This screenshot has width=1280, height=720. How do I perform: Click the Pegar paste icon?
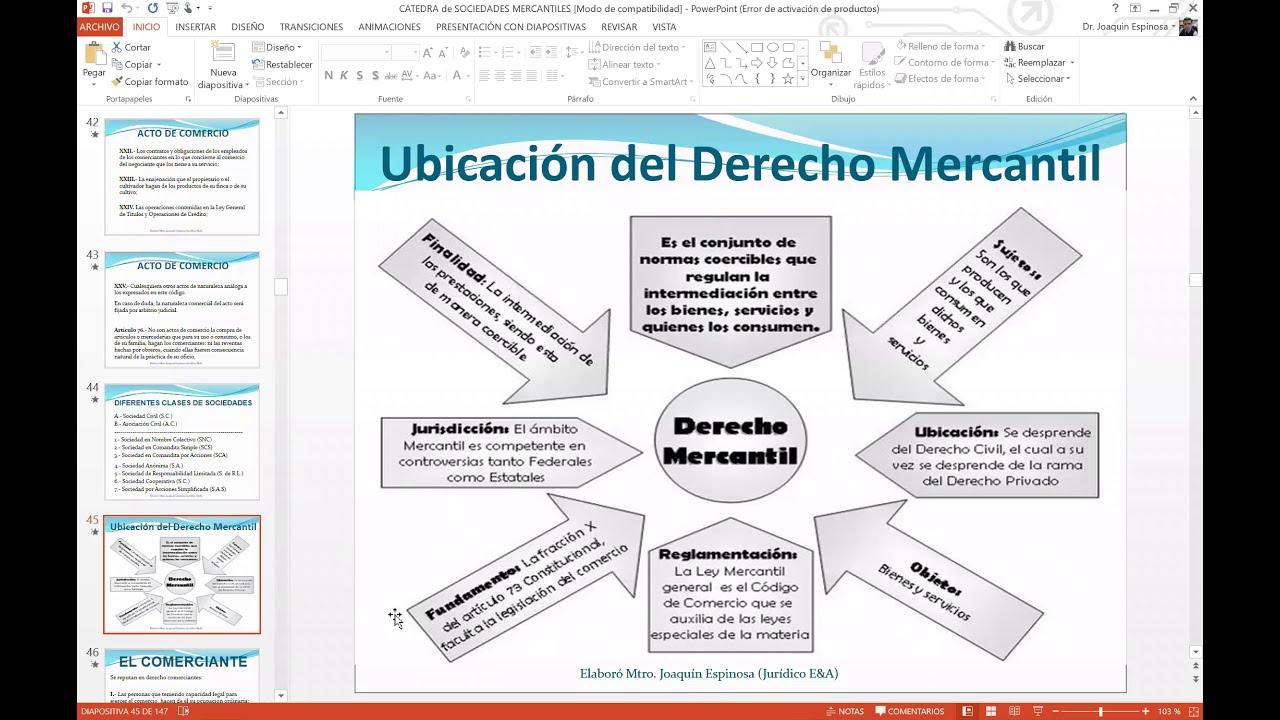pyautogui.click(x=94, y=55)
